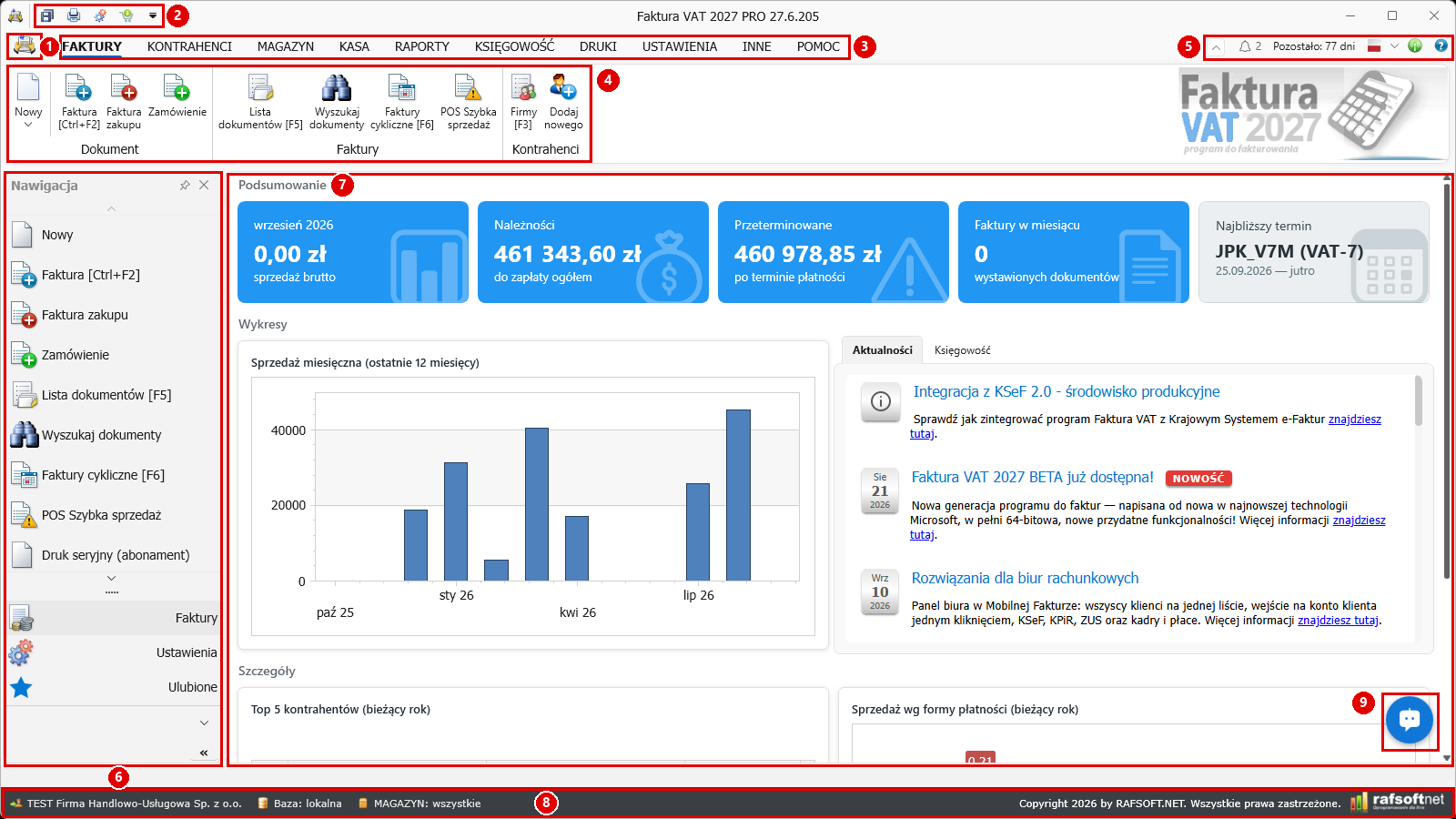Click Dodaj nowego kontrahenta ribbon button

(563, 101)
